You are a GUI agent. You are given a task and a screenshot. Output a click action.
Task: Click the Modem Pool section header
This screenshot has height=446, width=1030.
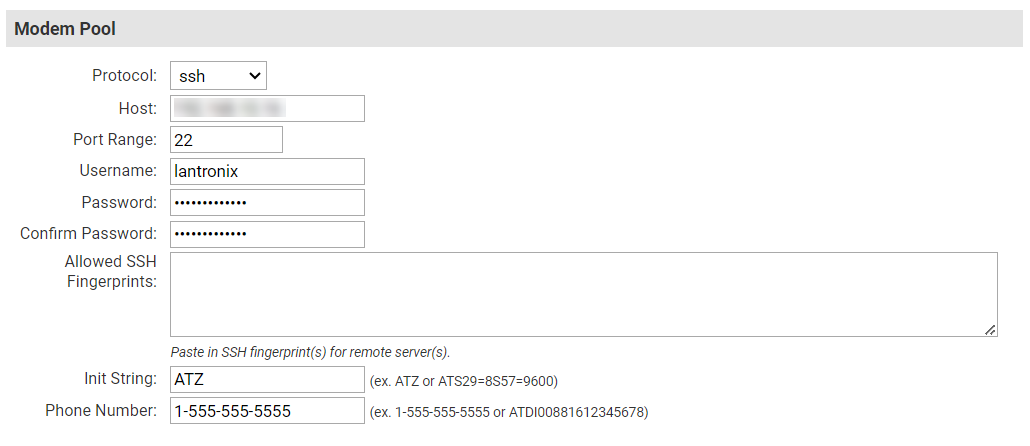(x=65, y=29)
